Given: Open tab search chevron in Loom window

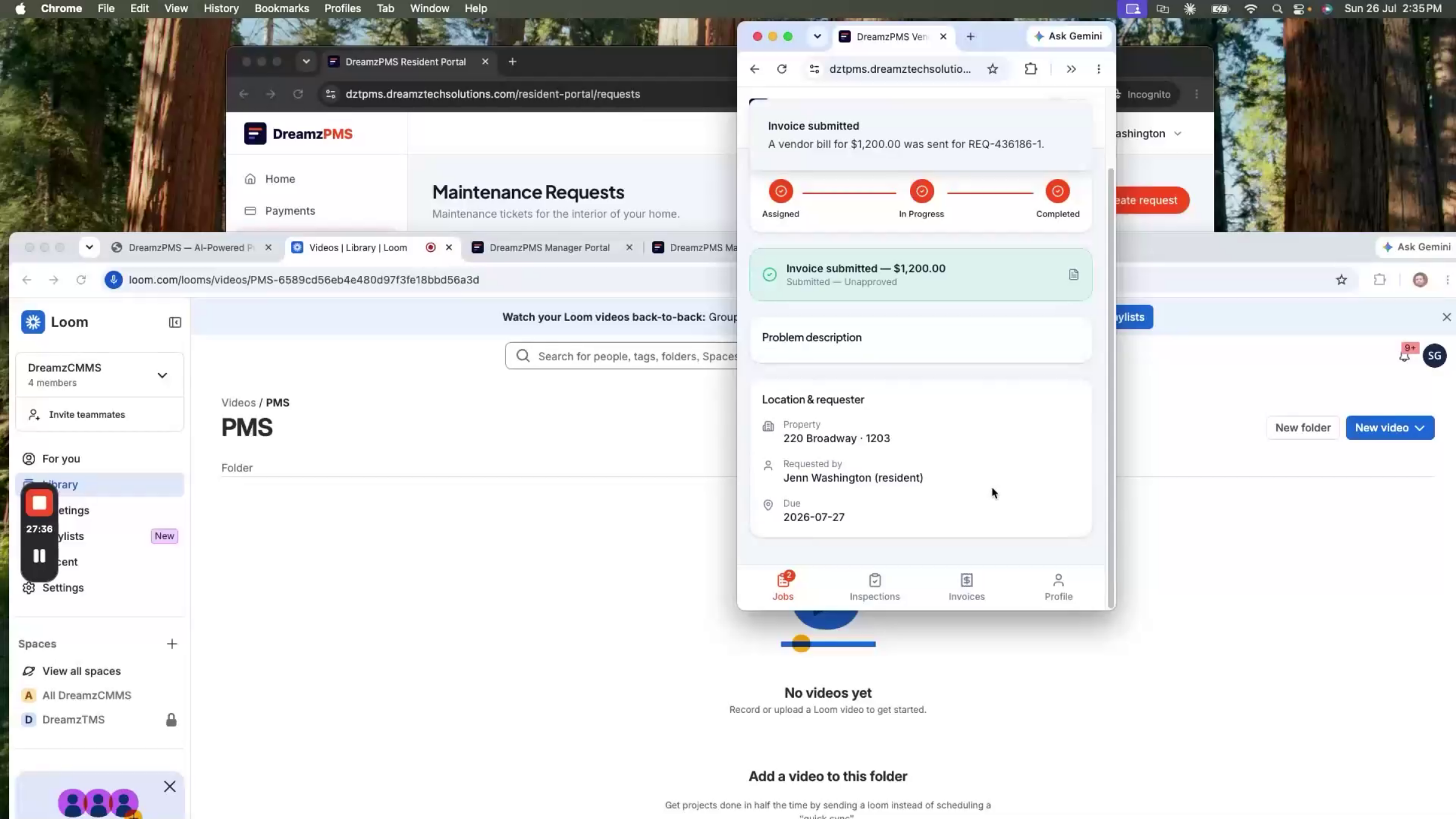Looking at the screenshot, I should click(x=89, y=248).
